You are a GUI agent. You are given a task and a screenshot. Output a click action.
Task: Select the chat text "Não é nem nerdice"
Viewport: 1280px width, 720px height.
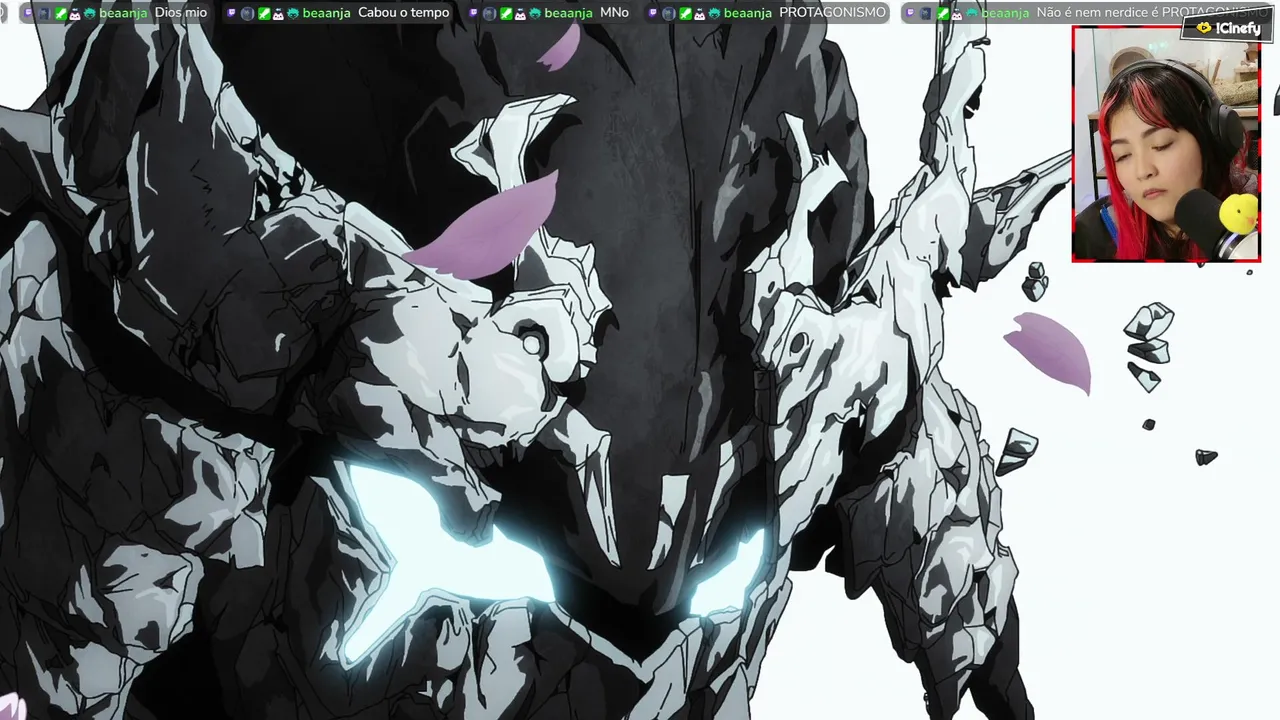[x=1092, y=13]
